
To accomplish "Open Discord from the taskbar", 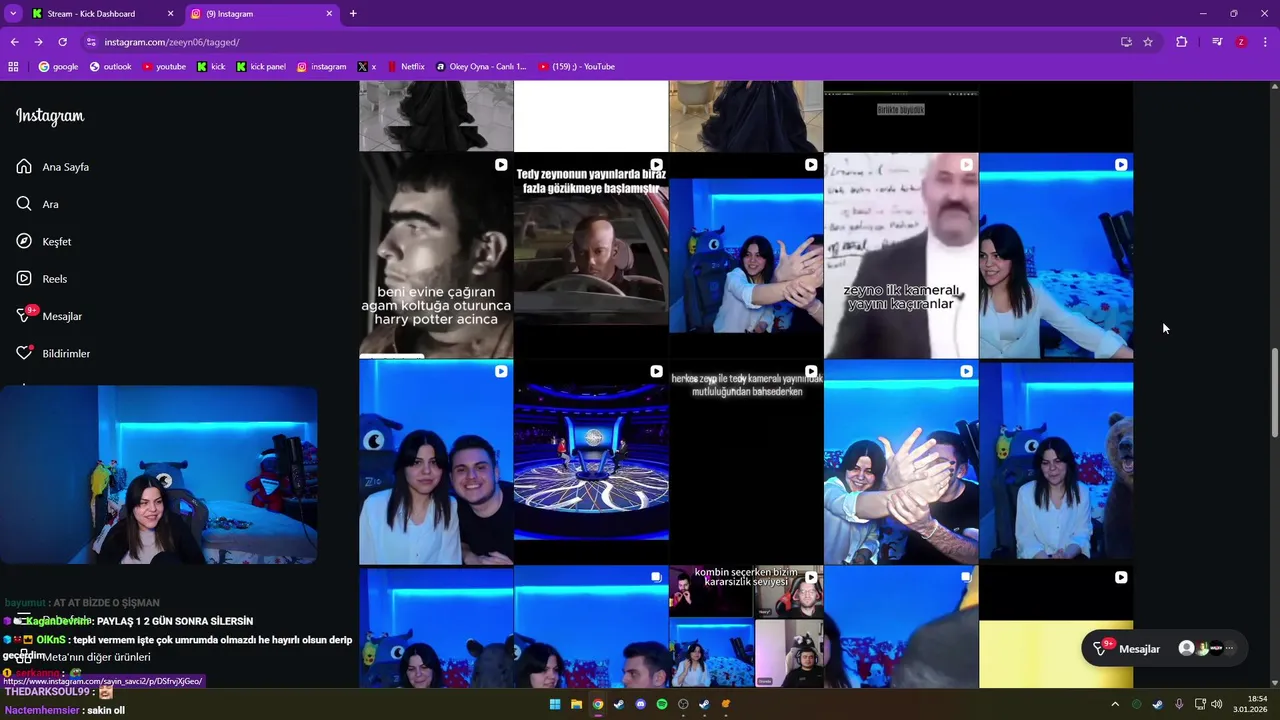I will [x=641, y=704].
